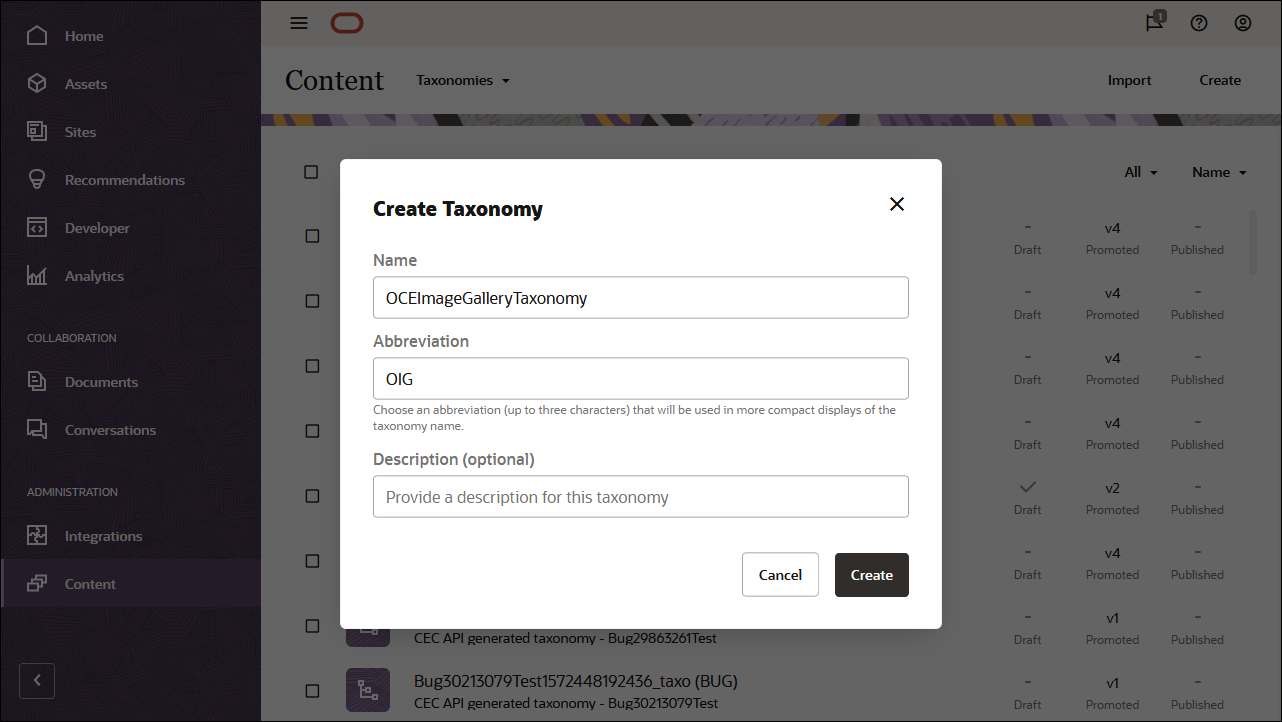Open the Recommendations panel
The height and width of the screenshot is (722, 1282).
click(x=124, y=179)
